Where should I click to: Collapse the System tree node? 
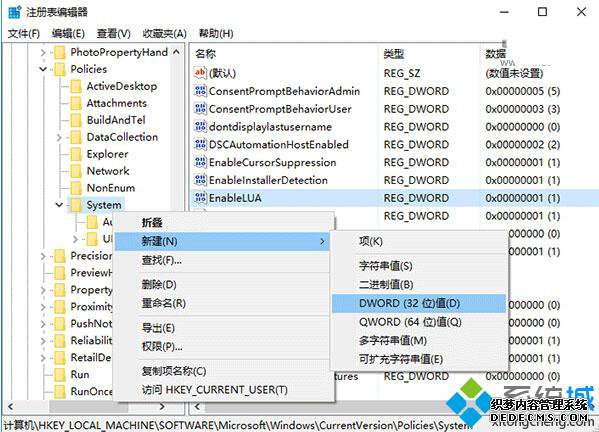59,205
